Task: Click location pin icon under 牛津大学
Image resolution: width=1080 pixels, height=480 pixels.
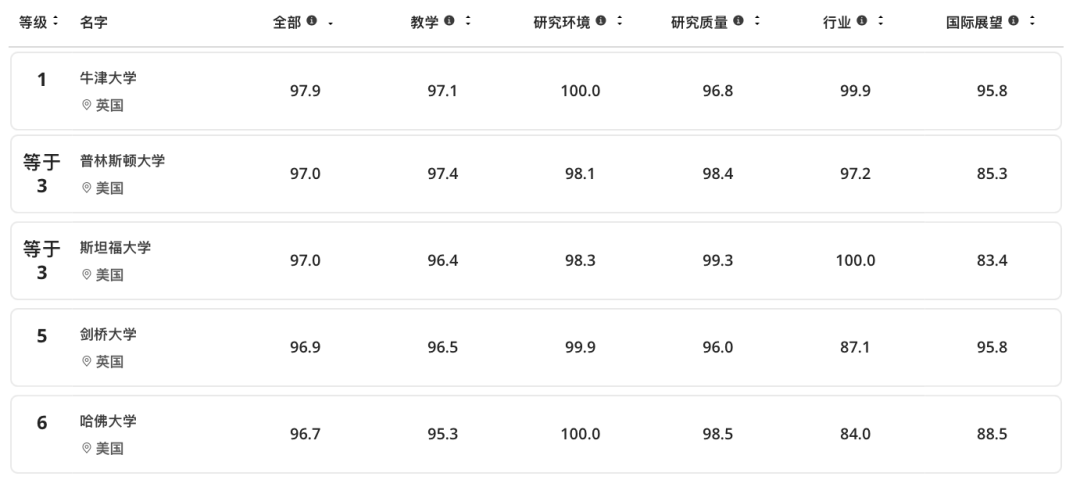Action: point(87,105)
